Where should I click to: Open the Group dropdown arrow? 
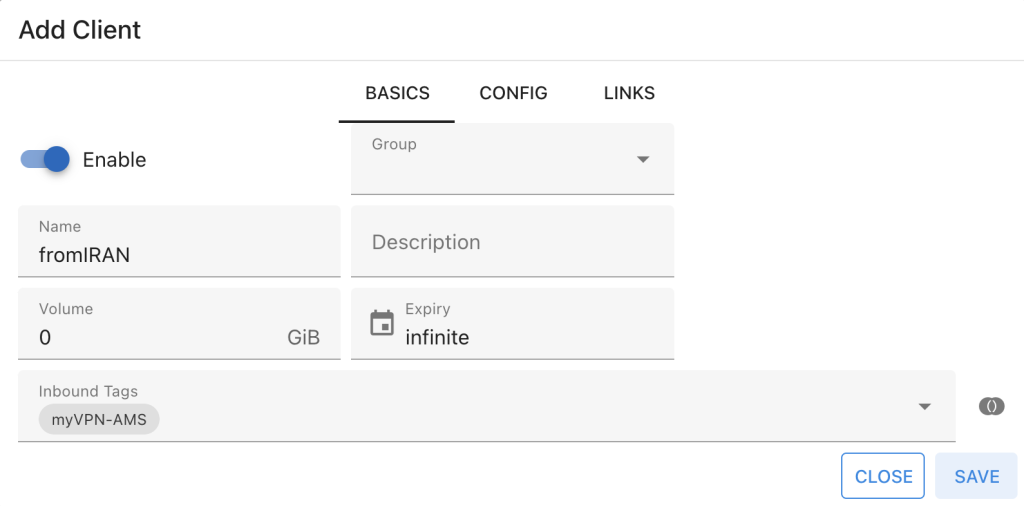click(643, 160)
